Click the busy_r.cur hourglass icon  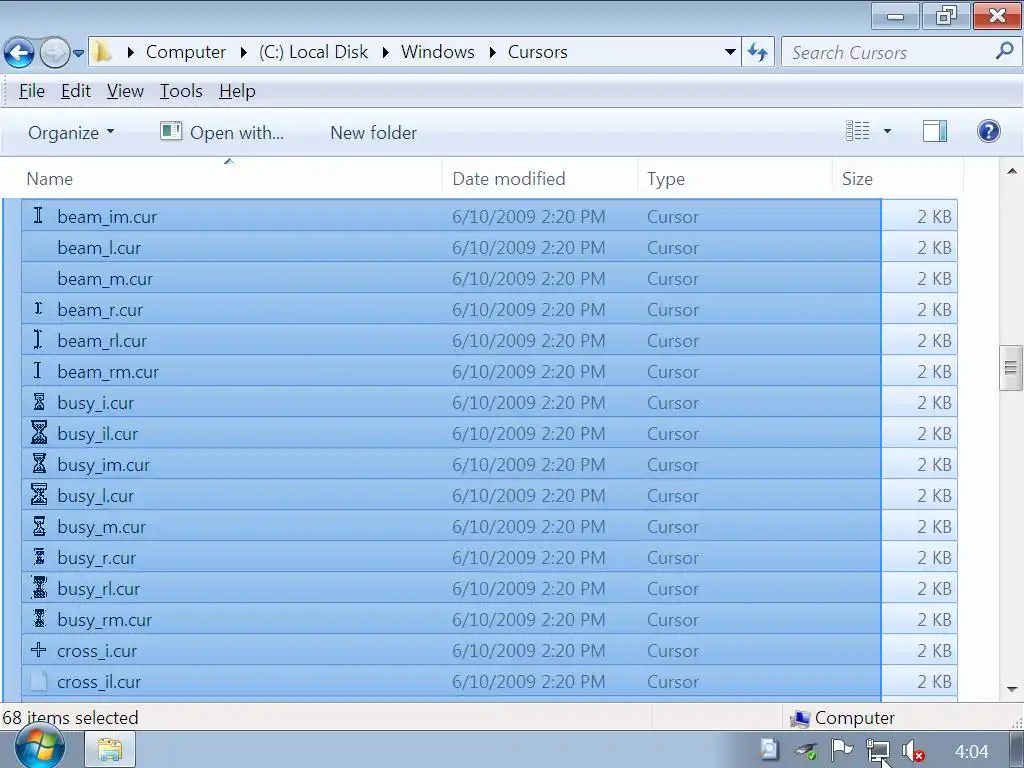coord(39,557)
